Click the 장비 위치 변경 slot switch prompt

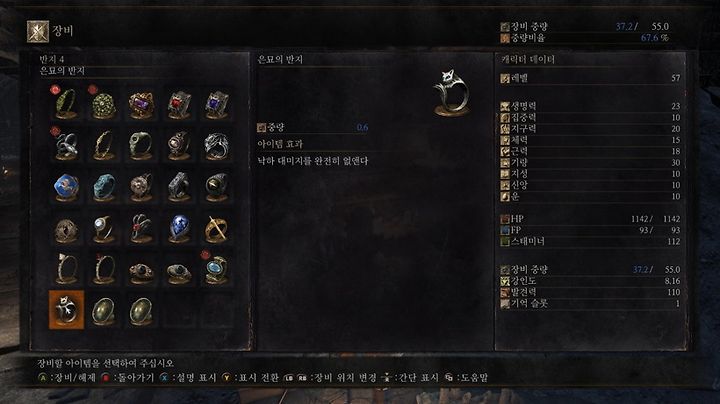[x=331, y=378]
